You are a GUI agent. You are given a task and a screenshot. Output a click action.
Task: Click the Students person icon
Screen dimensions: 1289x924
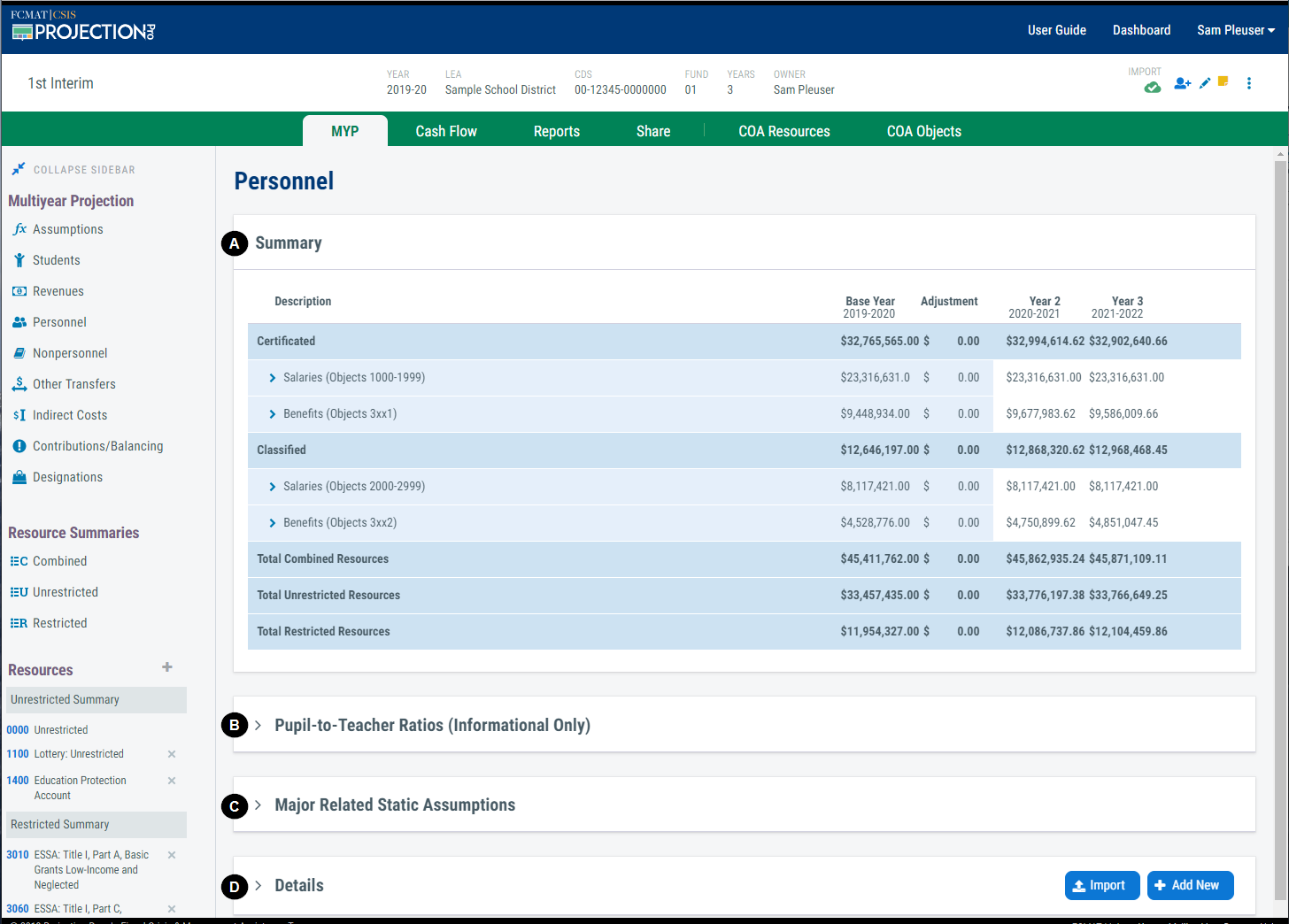coord(19,260)
